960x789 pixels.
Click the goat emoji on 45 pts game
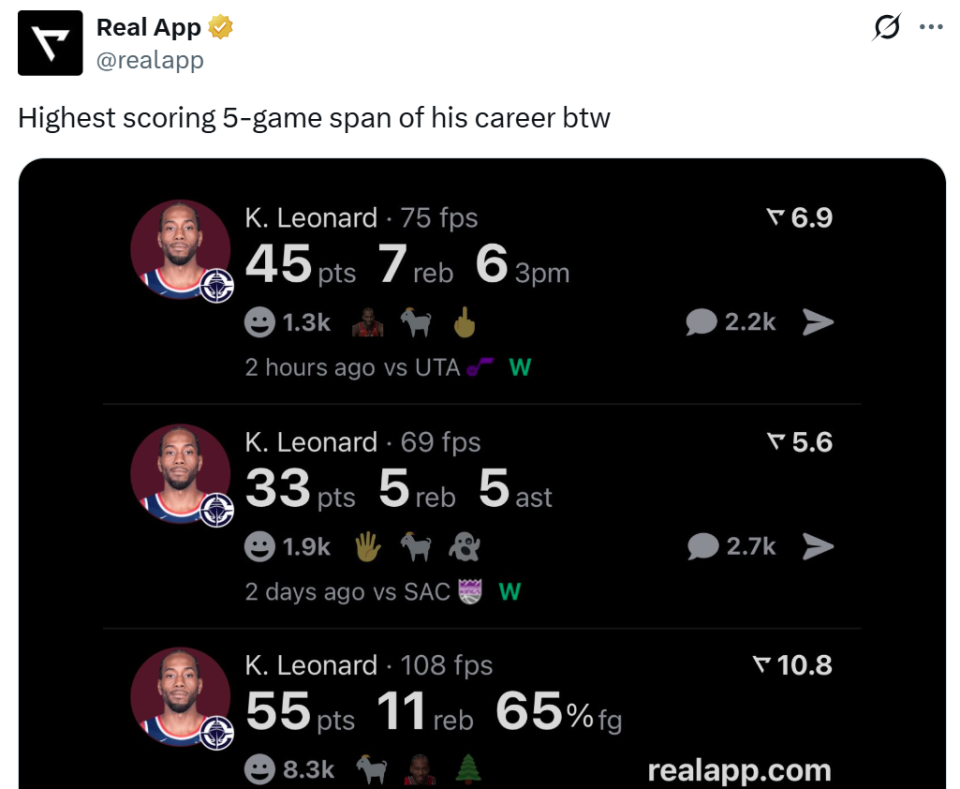coord(416,322)
